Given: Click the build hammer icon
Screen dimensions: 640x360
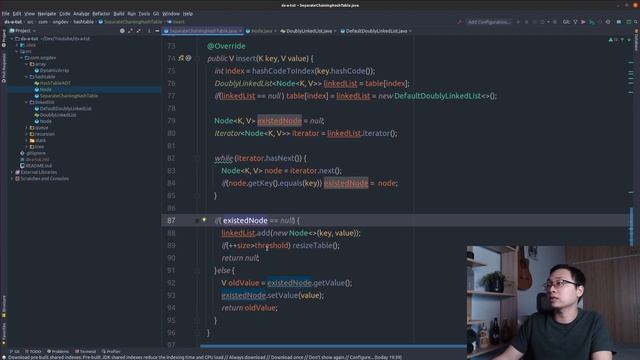Looking at the screenshot, I should click(460, 22).
